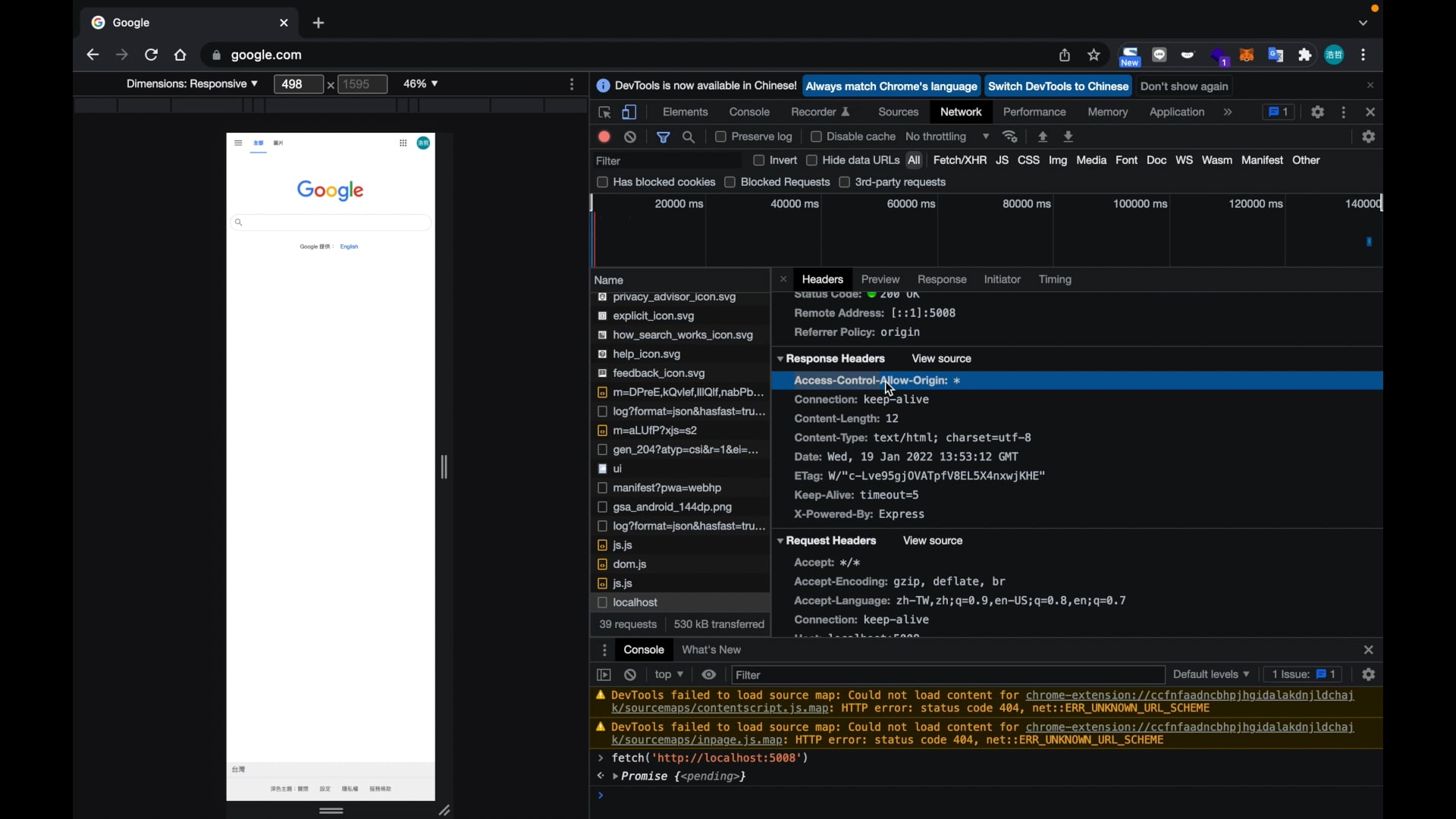Clear the network log
The height and width of the screenshot is (819, 1456).
(x=630, y=137)
